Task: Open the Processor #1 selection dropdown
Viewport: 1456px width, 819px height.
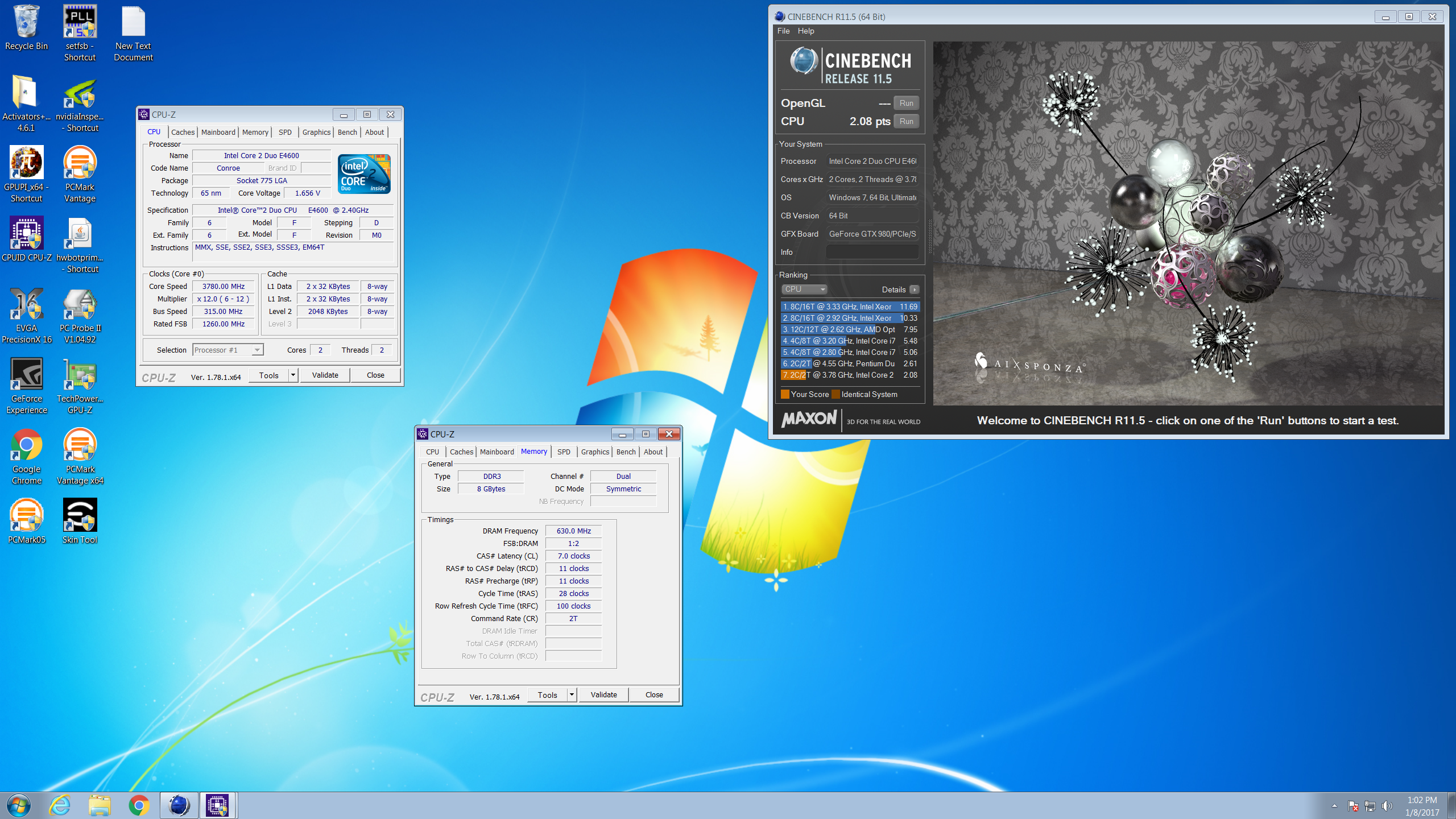Action: pos(228,350)
